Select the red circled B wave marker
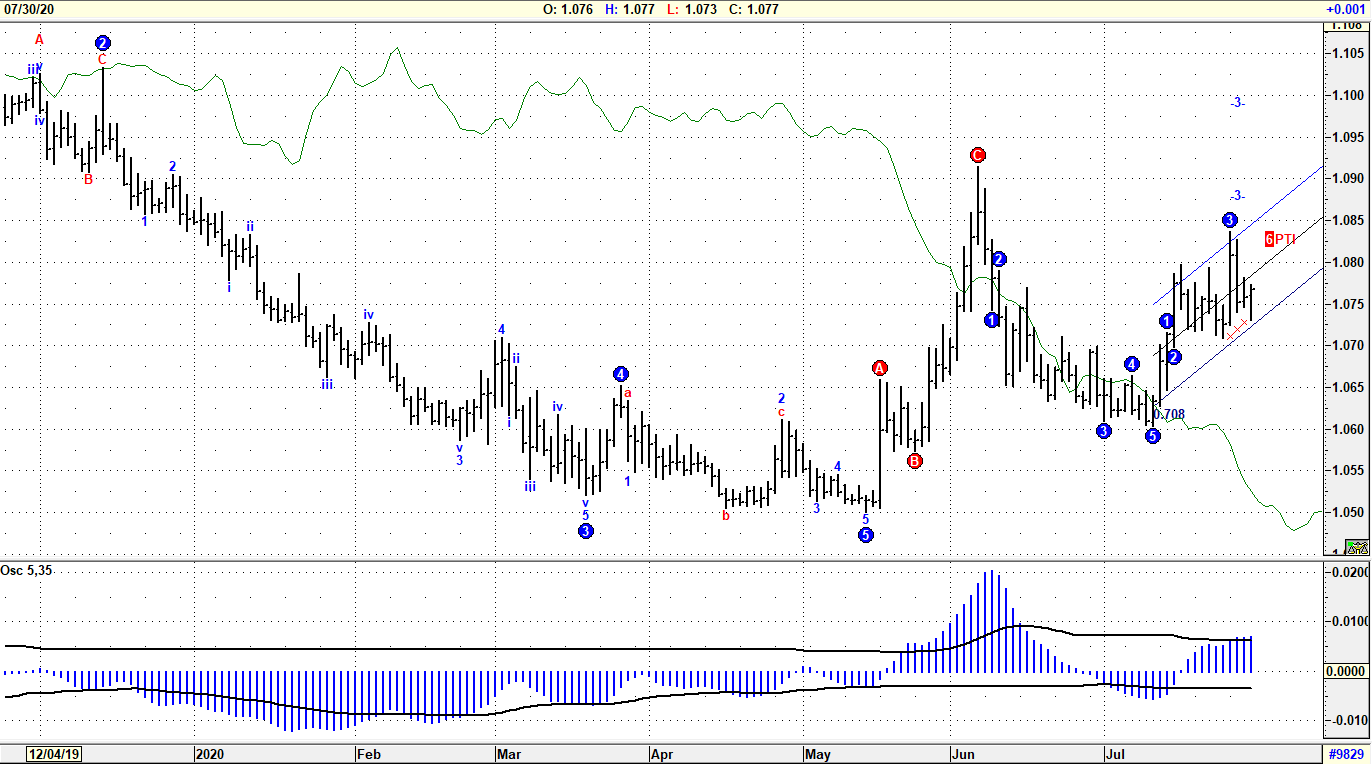This screenshot has width=1372, height=764. (x=914, y=461)
